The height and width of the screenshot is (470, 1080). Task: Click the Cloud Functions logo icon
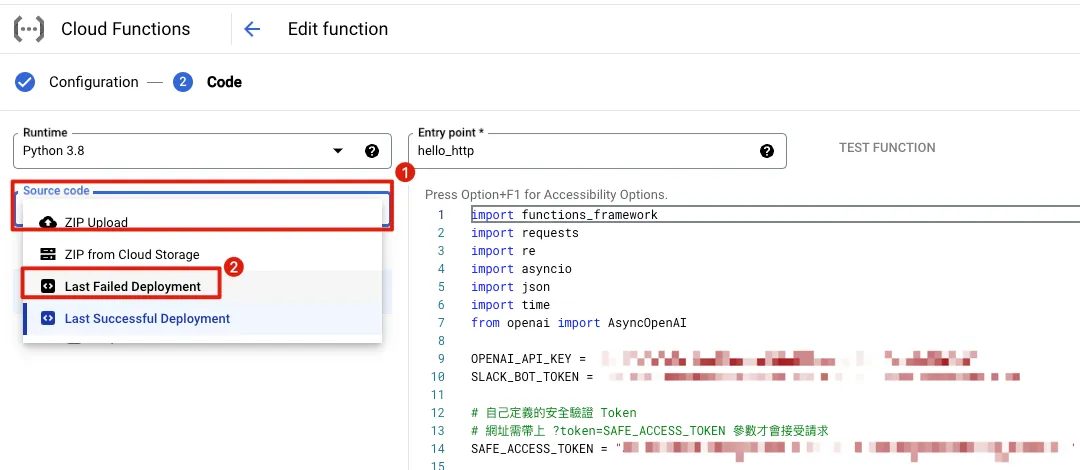coord(29,29)
